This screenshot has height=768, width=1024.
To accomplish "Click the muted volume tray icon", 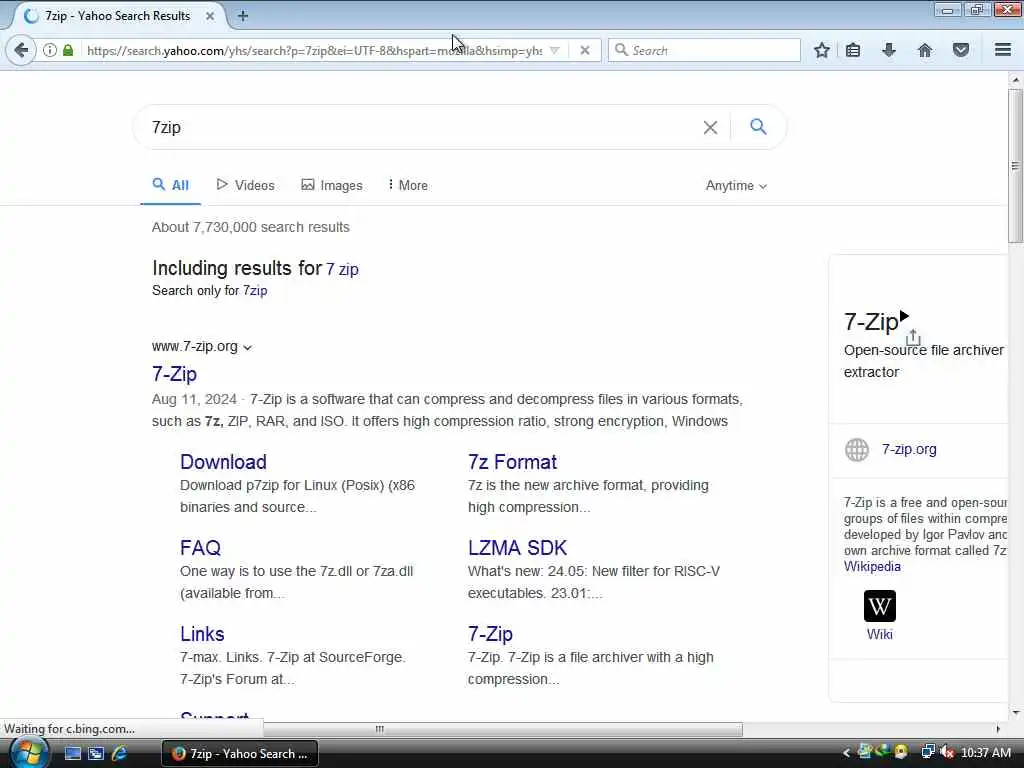I will tap(947, 753).
